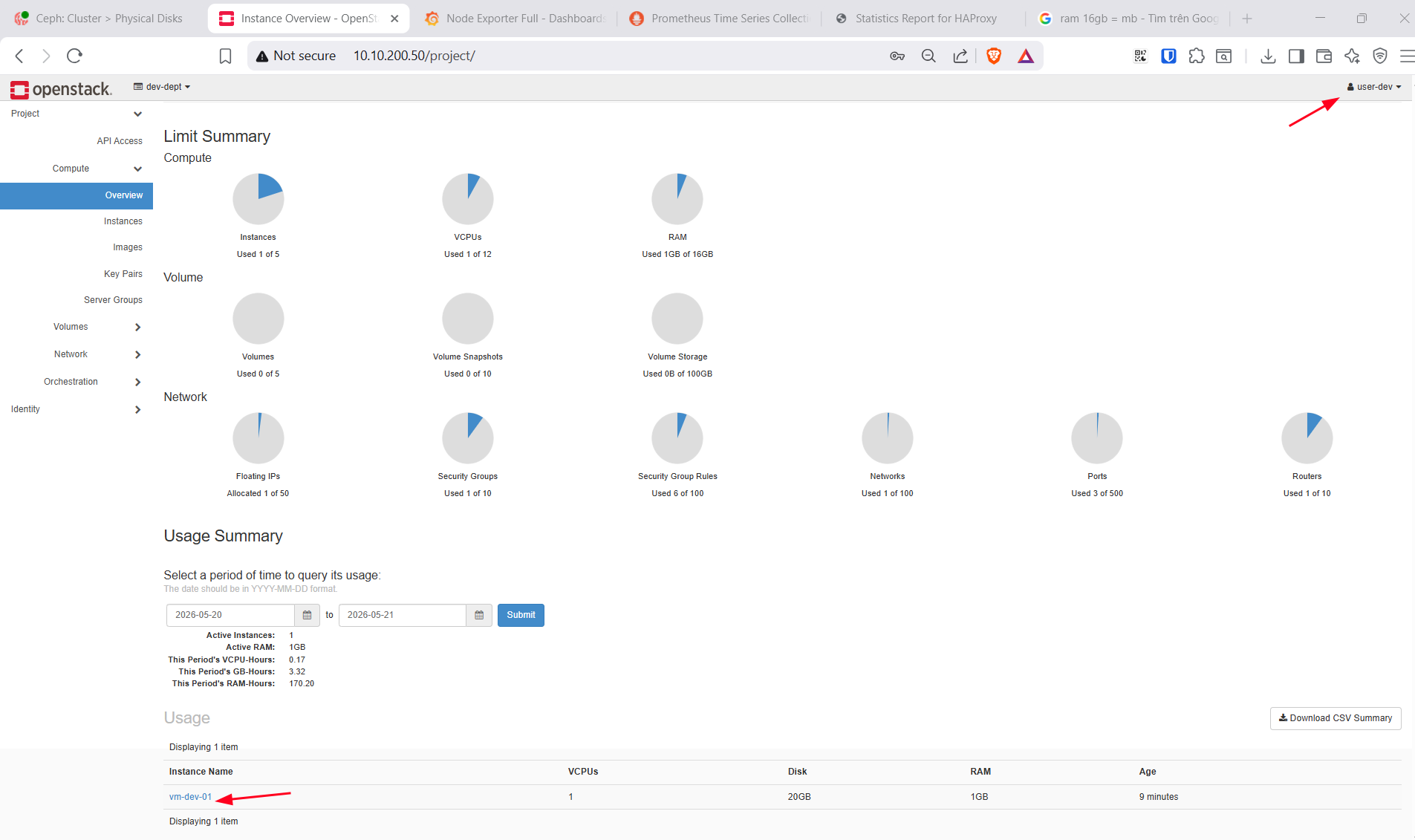The height and width of the screenshot is (840, 1415).
Task: Share this page
Action: [960, 56]
